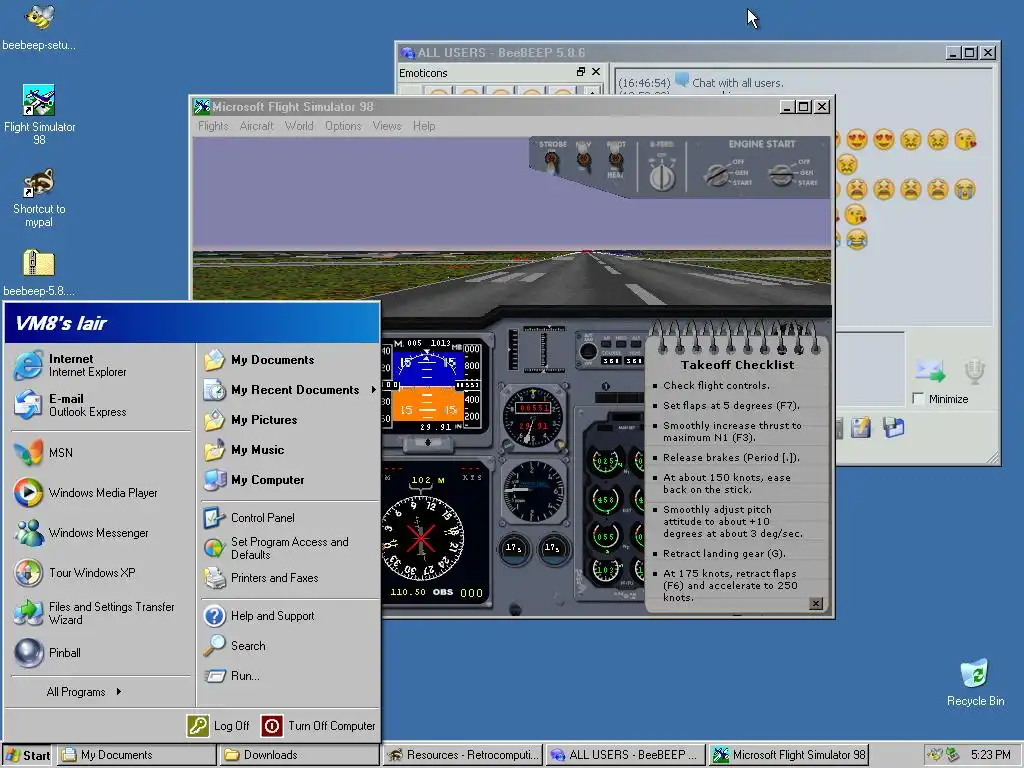Click the send message icon in BeeBEEP
The image size is (1024, 768).
pos(930,371)
